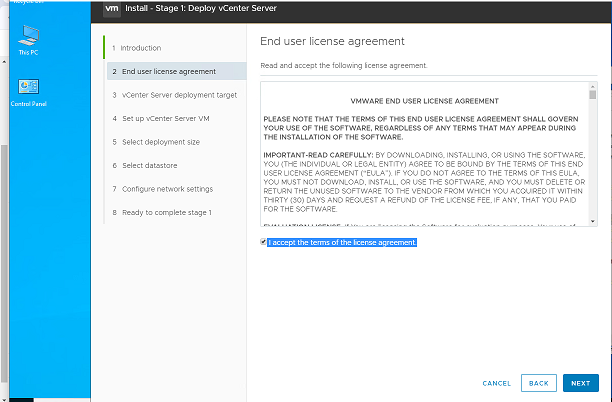612x402 pixels.
Task: Open the Select deployment size step
Action: (160, 142)
